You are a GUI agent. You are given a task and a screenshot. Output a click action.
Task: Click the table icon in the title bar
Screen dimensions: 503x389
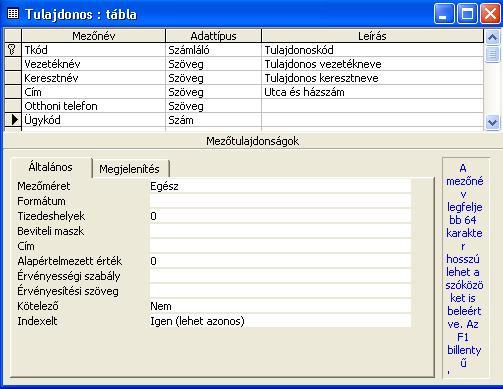[x=13, y=14]
